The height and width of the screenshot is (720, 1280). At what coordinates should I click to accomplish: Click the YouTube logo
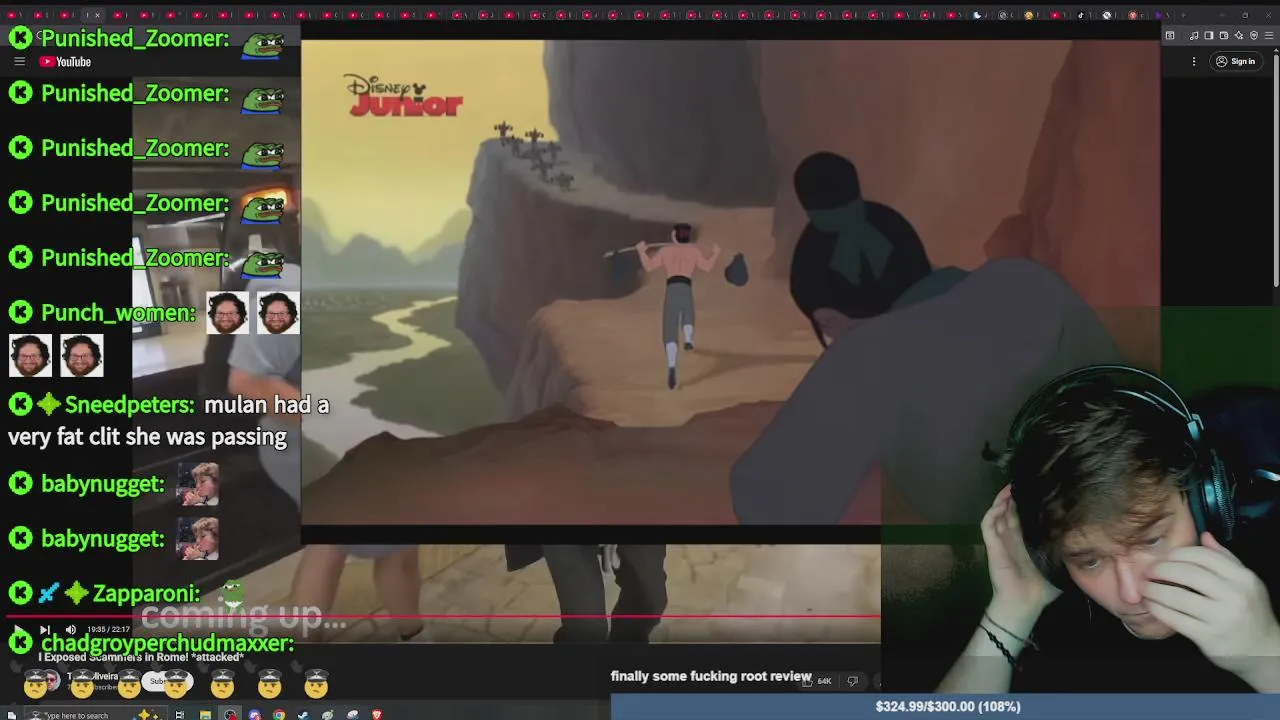coord(65,62)
